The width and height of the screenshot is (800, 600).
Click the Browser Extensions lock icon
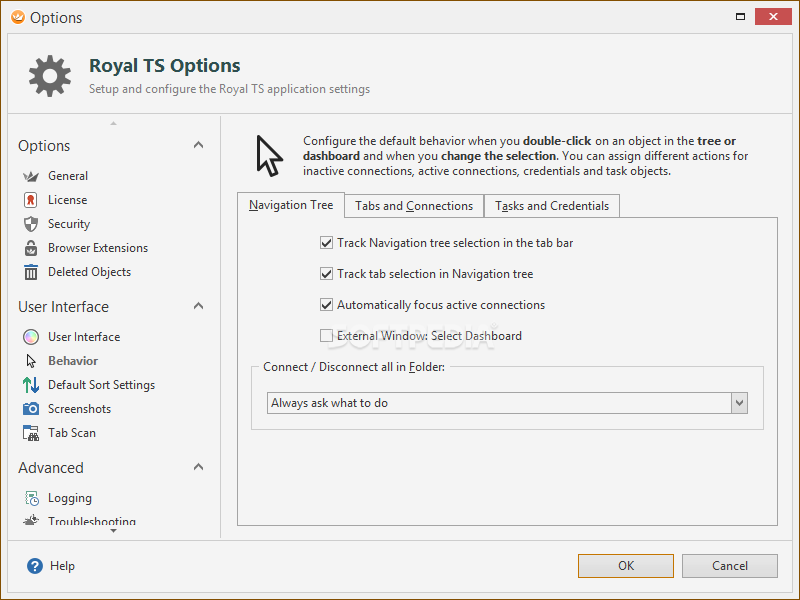pos(31,248)
